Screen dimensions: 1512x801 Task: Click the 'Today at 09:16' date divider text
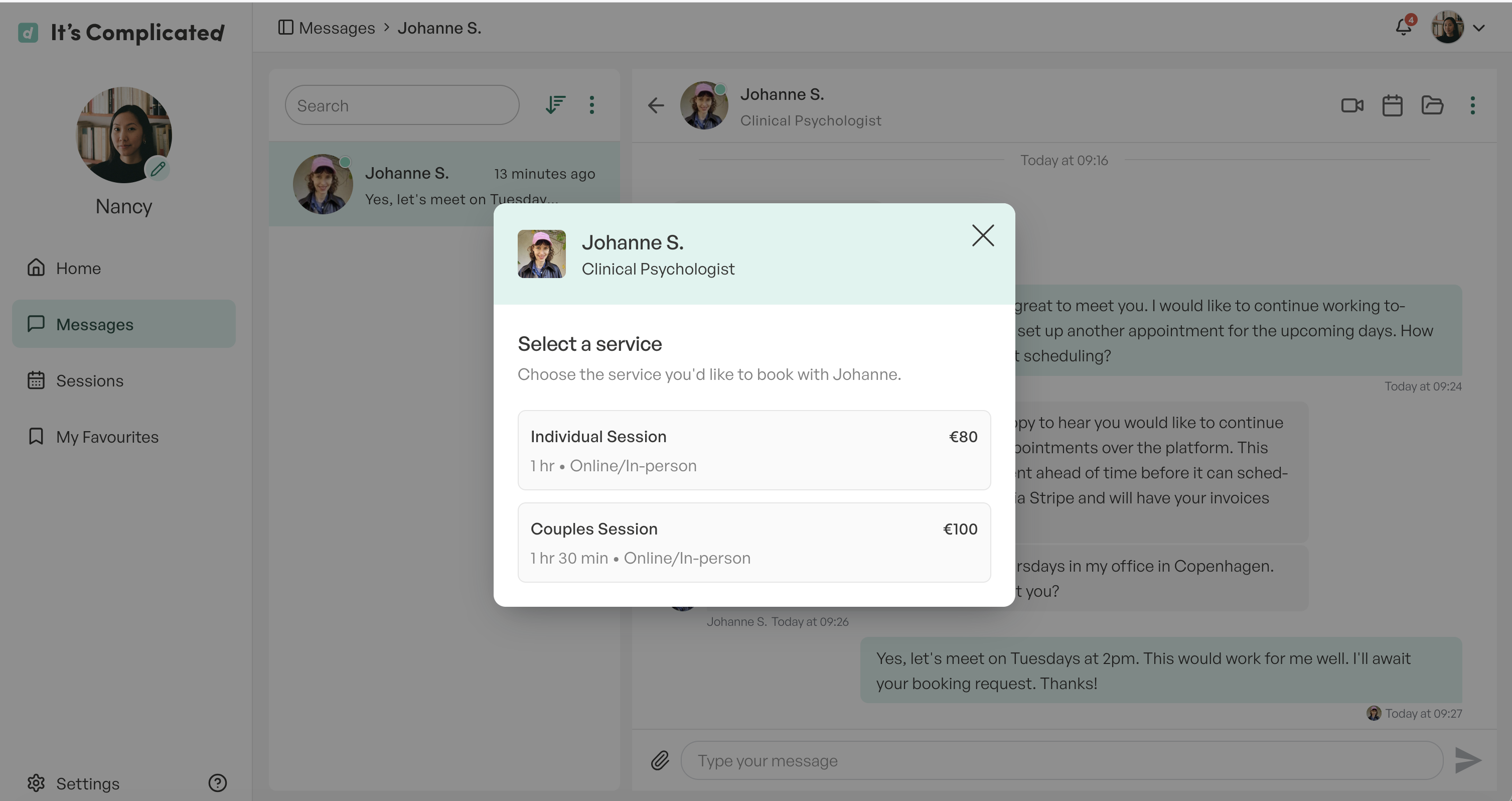coord(1064,160)
